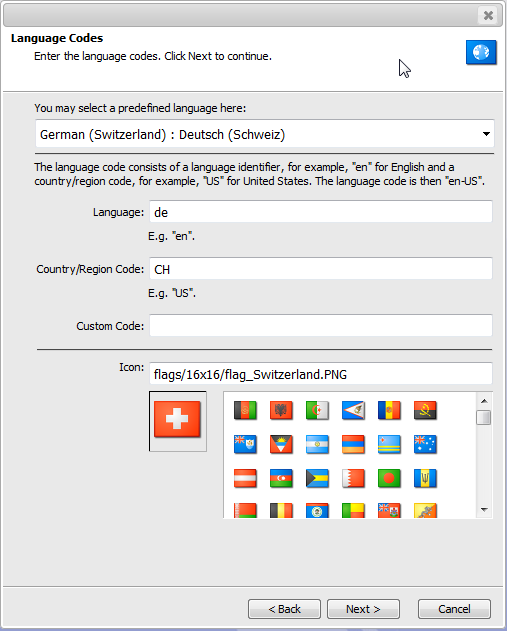Choose the Argentina flag icon
This screenshot has height=631, width=507.
[317, 444]
